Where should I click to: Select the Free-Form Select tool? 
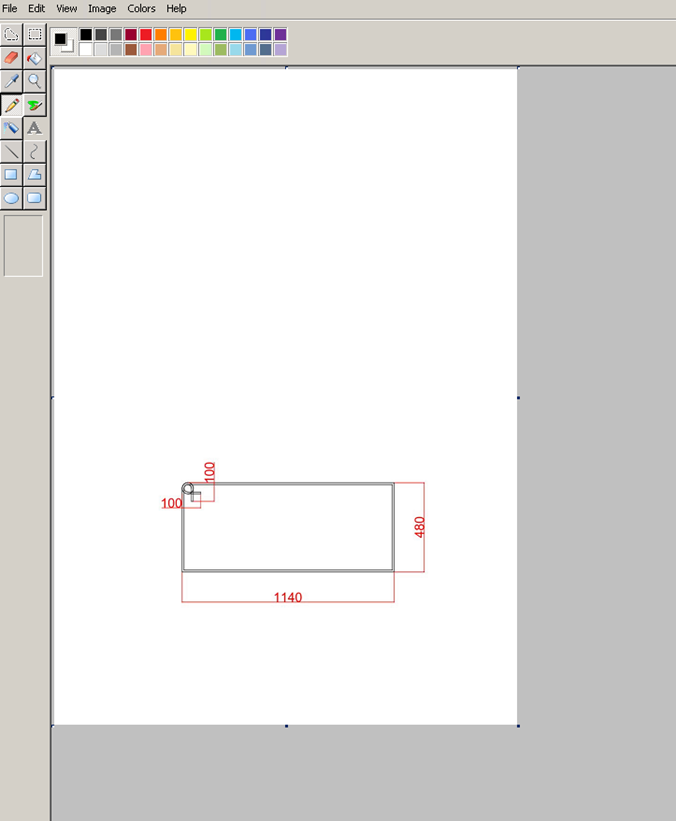(x=11, y=35)
